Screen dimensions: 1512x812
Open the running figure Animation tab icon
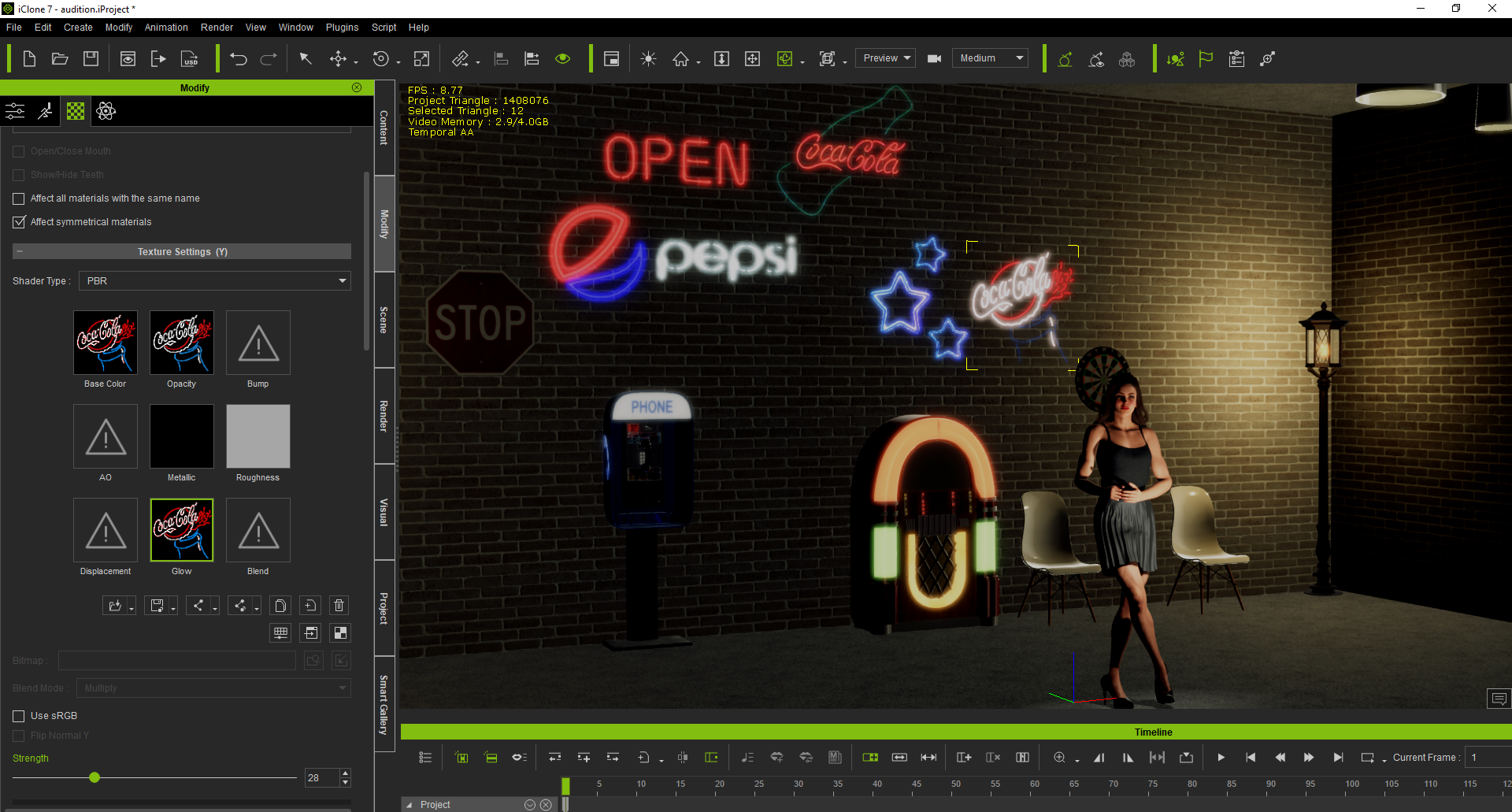pyautogui.click(x=46, y=111)
